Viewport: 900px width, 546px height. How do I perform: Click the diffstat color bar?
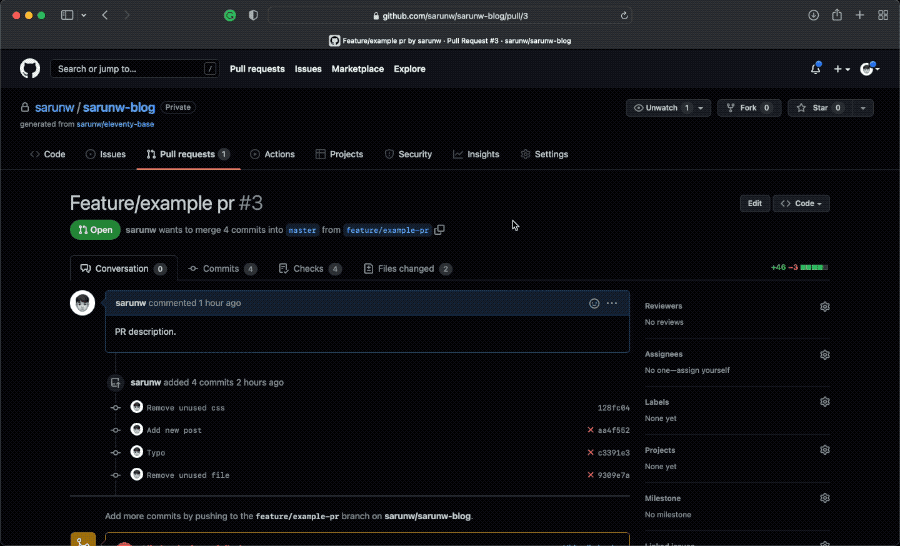(814, 268)
